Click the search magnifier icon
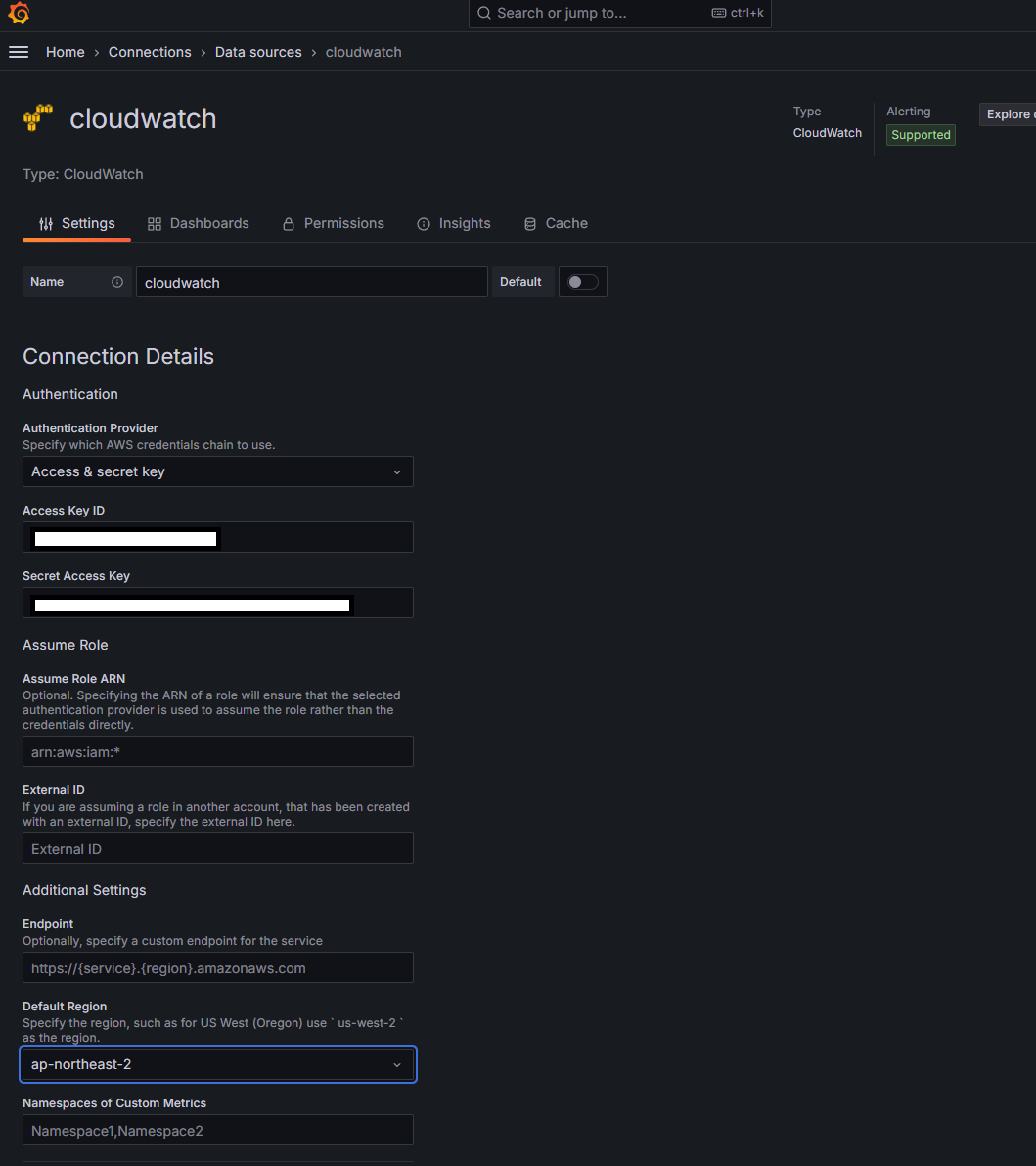The width and height of the screenshot is (1036, 1166). (484, 13)
